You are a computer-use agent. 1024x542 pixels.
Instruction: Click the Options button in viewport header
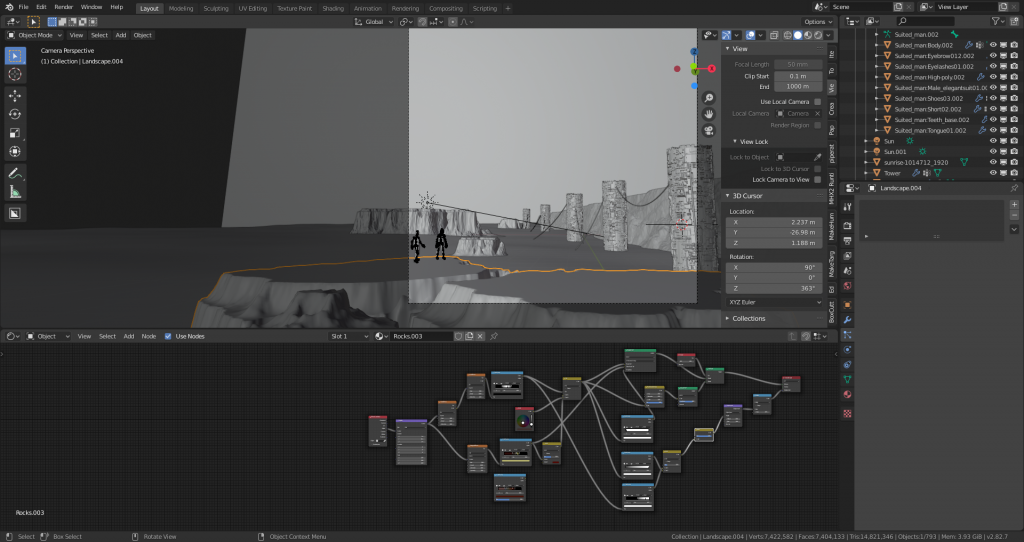click(x=816, y=21)
